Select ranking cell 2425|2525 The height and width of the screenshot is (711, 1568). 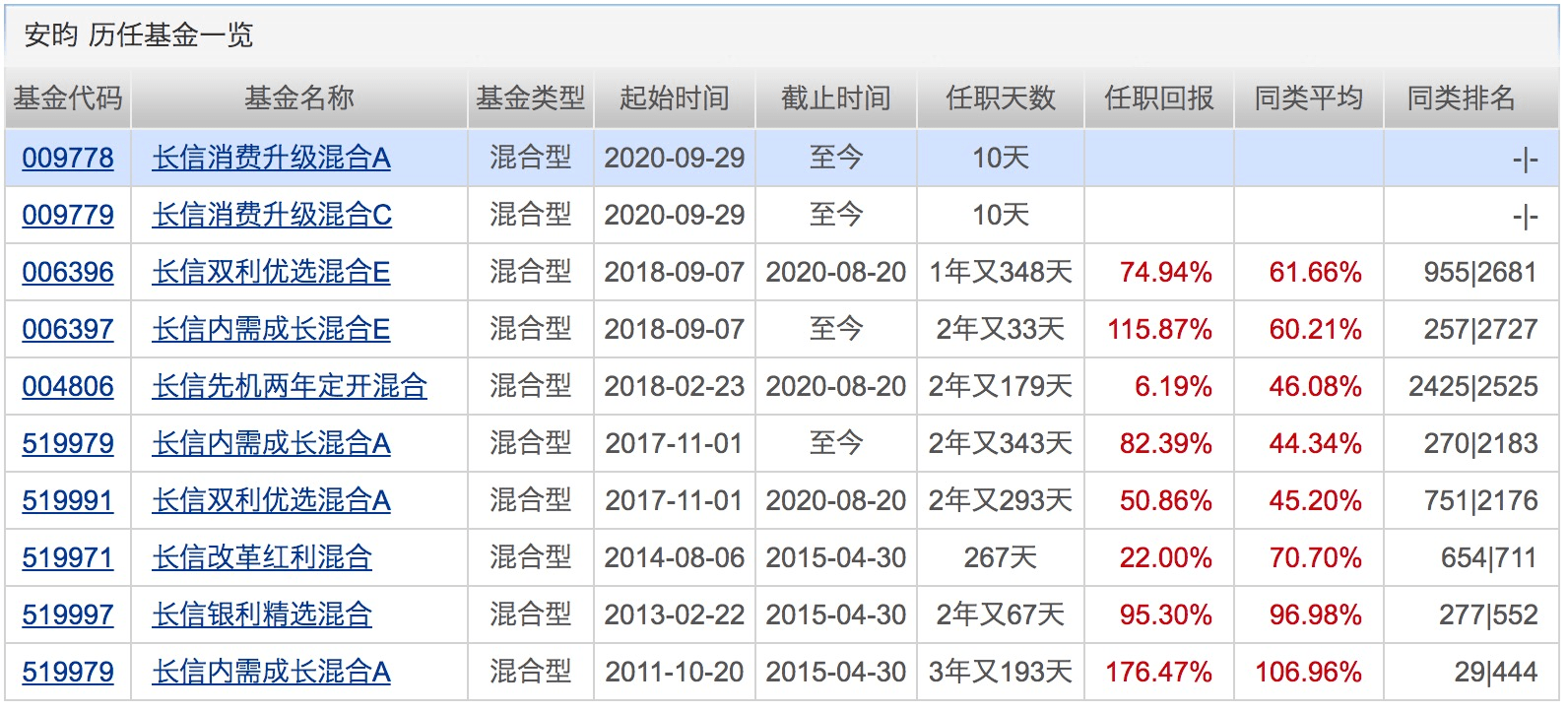(1473, 386)
